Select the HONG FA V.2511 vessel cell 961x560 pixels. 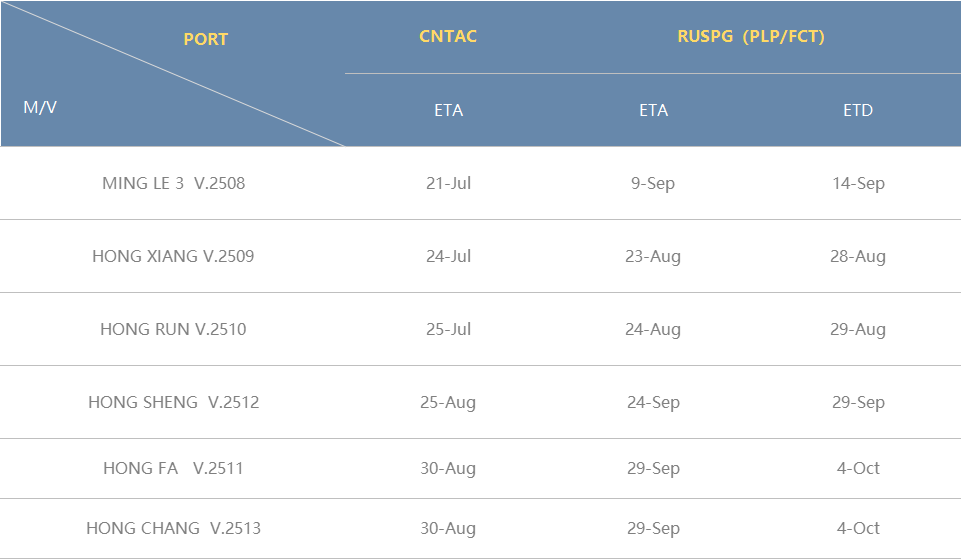[173, 468]
